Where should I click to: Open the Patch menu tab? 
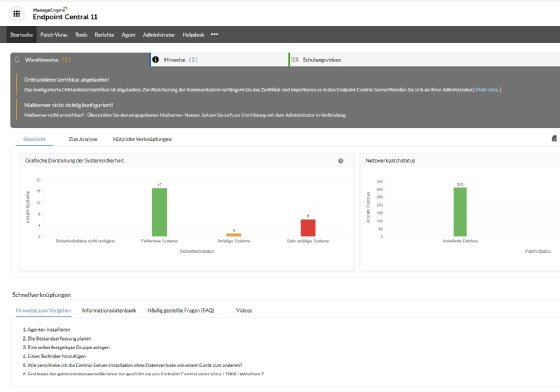click(54, 35)
